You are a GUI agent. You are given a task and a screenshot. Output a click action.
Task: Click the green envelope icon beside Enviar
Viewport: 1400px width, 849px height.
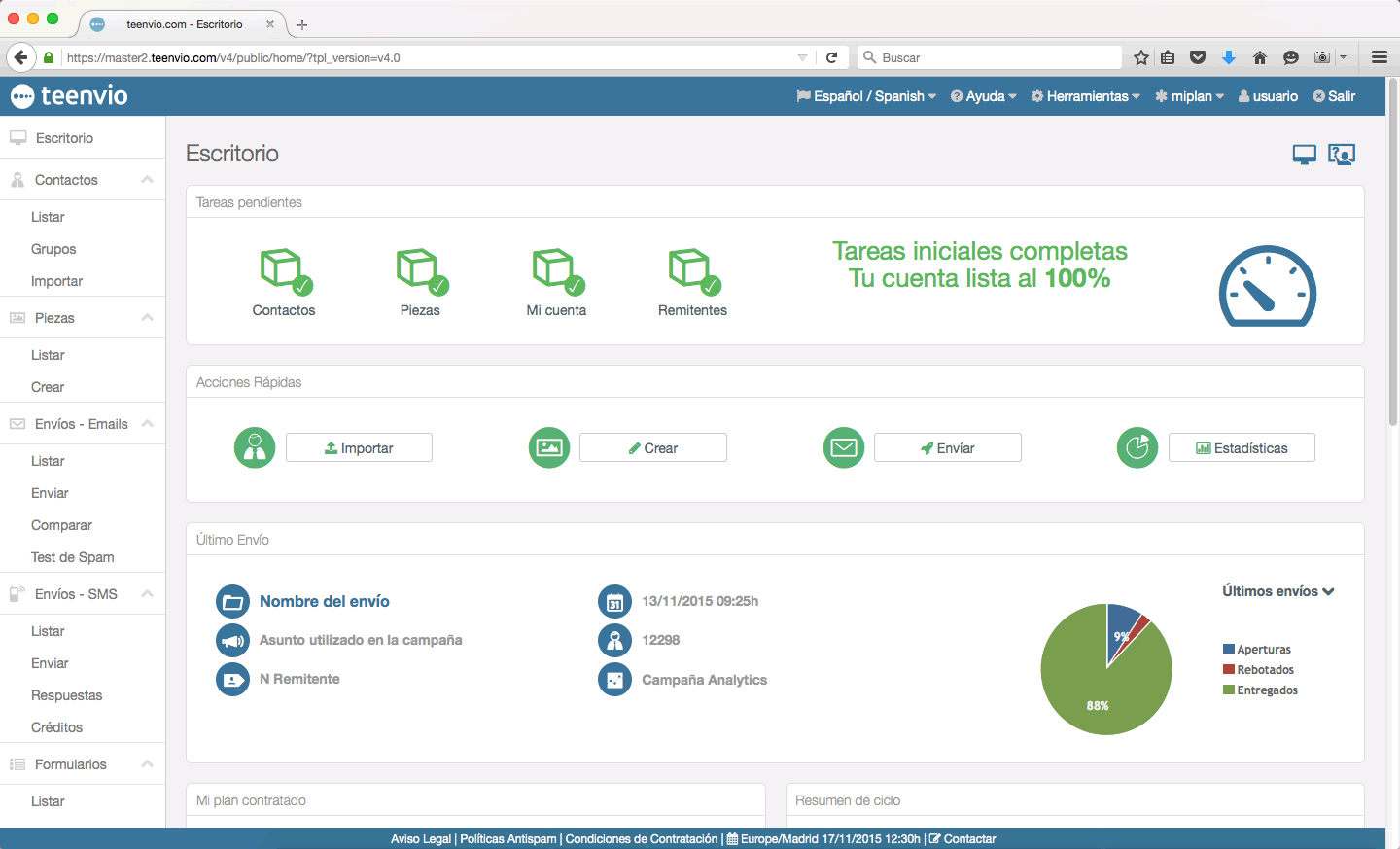click(843, 447)
